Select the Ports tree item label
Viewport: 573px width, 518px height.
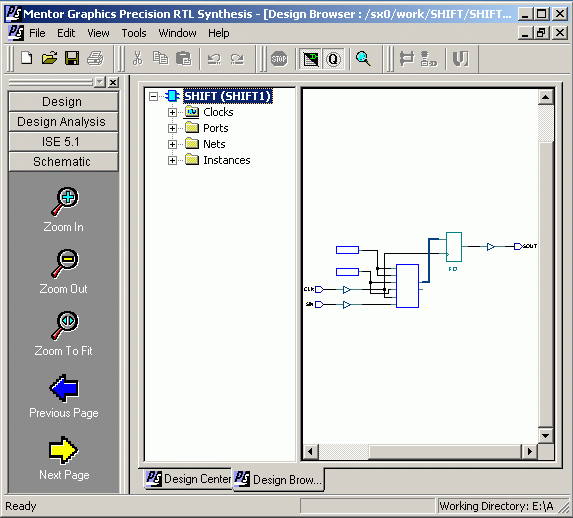[216, 128]
